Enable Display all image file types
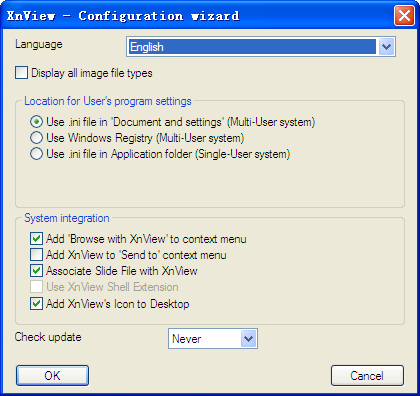The image size is (420, 396). click(21, 73)
